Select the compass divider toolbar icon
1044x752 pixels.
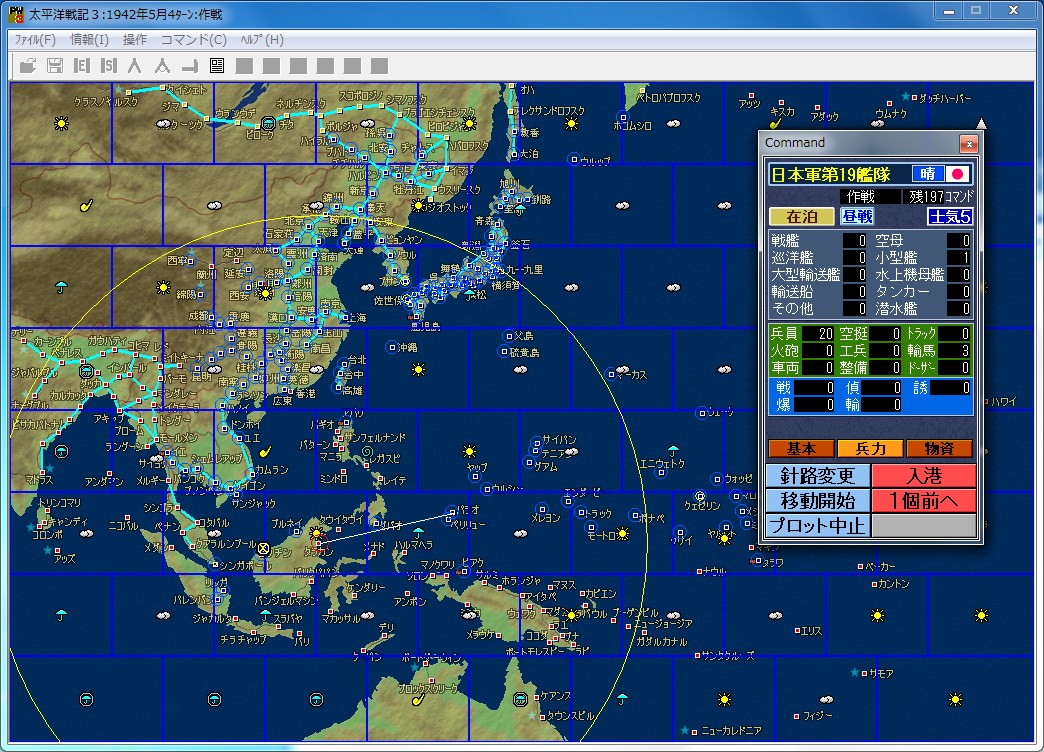pos(162,65)
